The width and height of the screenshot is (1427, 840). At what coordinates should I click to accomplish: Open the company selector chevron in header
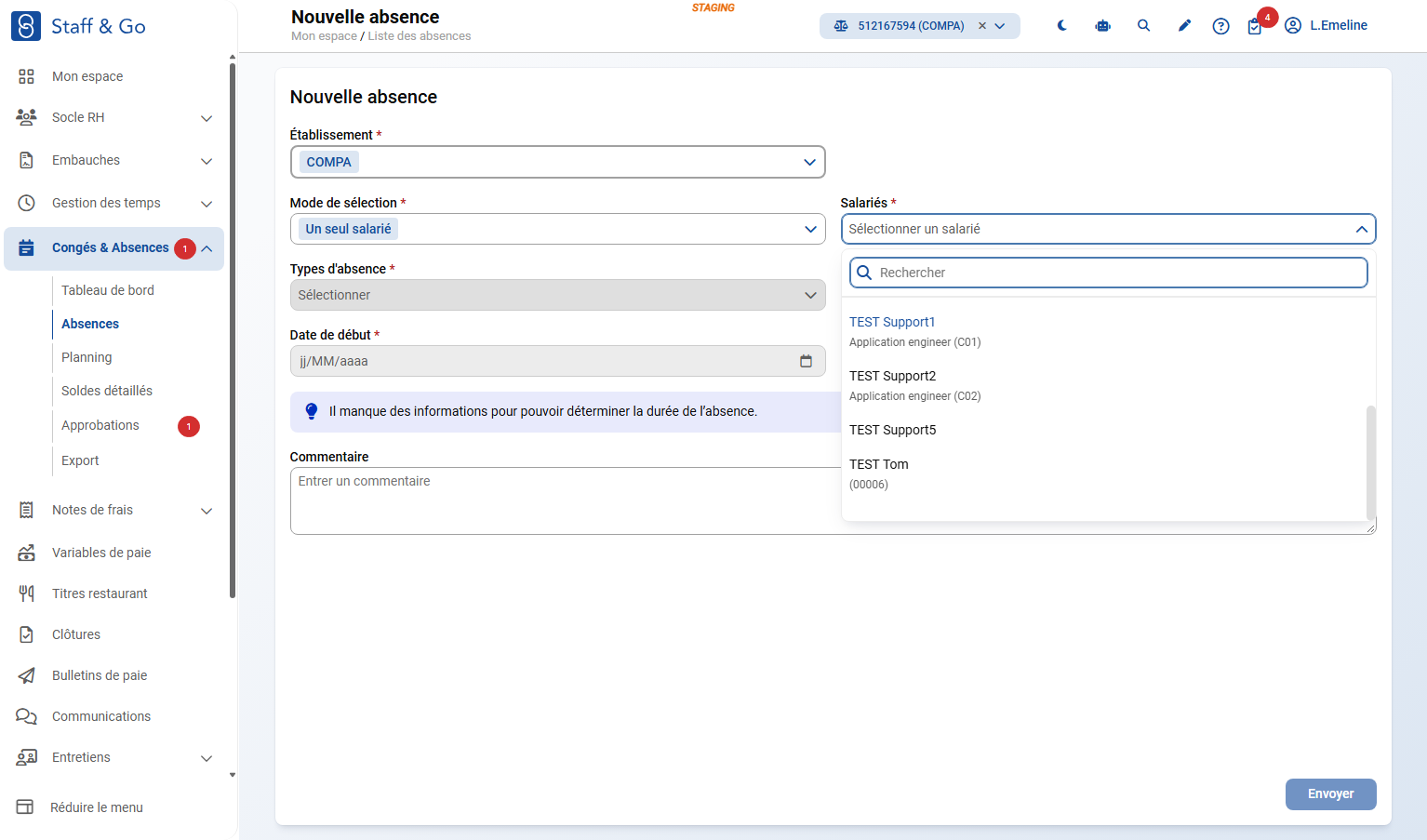tap(1000, 26)
